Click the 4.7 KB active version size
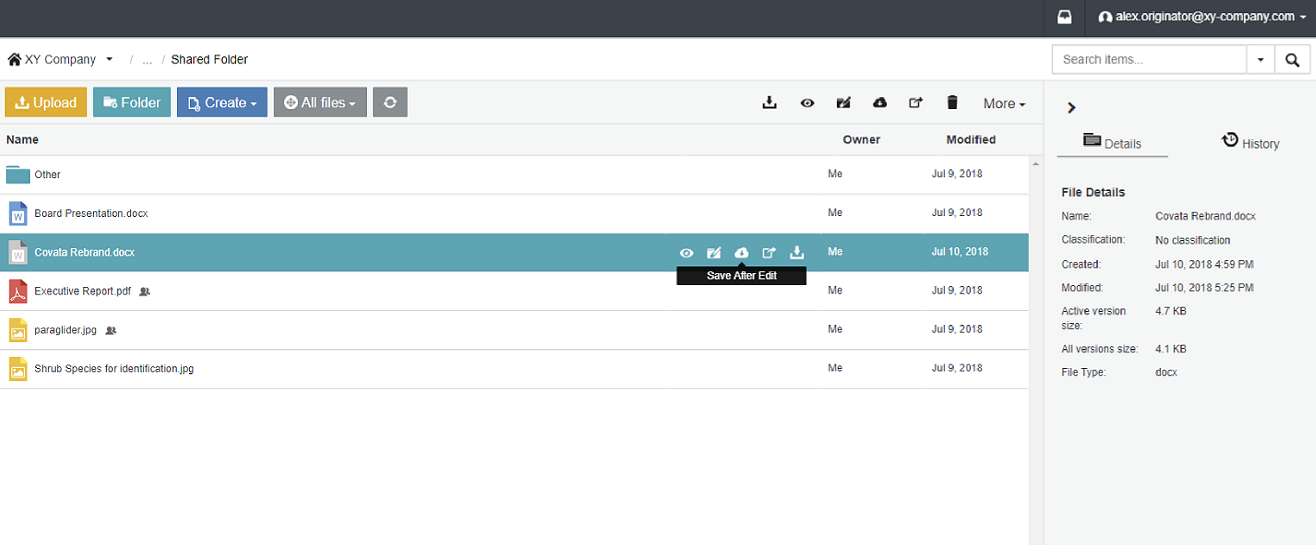The height and width of the screenshot is (545, 1316). (1171, 311)
